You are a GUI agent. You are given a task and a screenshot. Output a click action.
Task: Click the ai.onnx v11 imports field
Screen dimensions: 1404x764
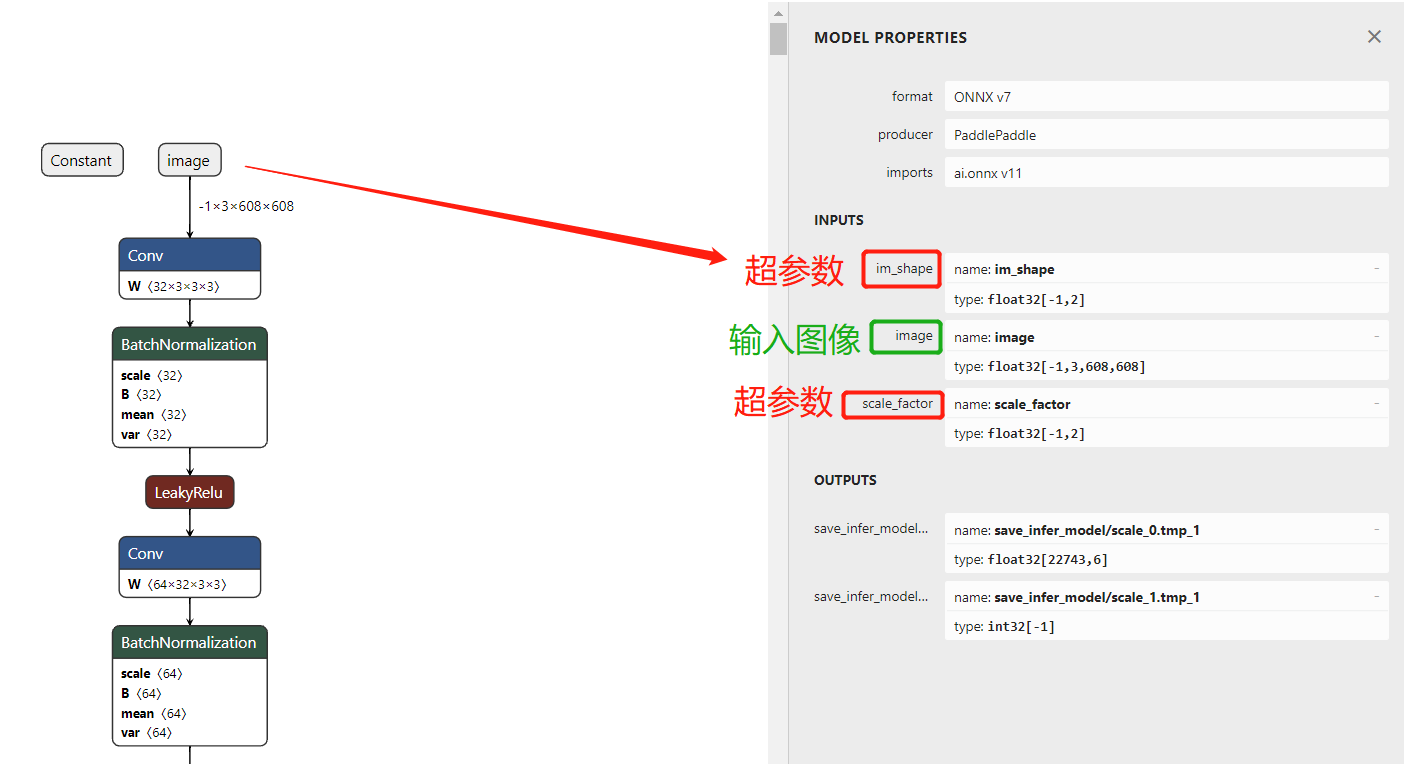point(1166,172)
